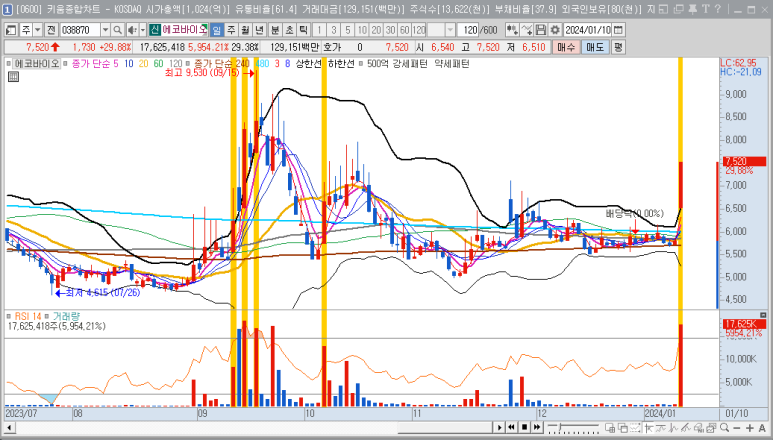This screenshot has width=773, height=440.
Task: Select the 틱 tick chart period
Action: [304, 30]
